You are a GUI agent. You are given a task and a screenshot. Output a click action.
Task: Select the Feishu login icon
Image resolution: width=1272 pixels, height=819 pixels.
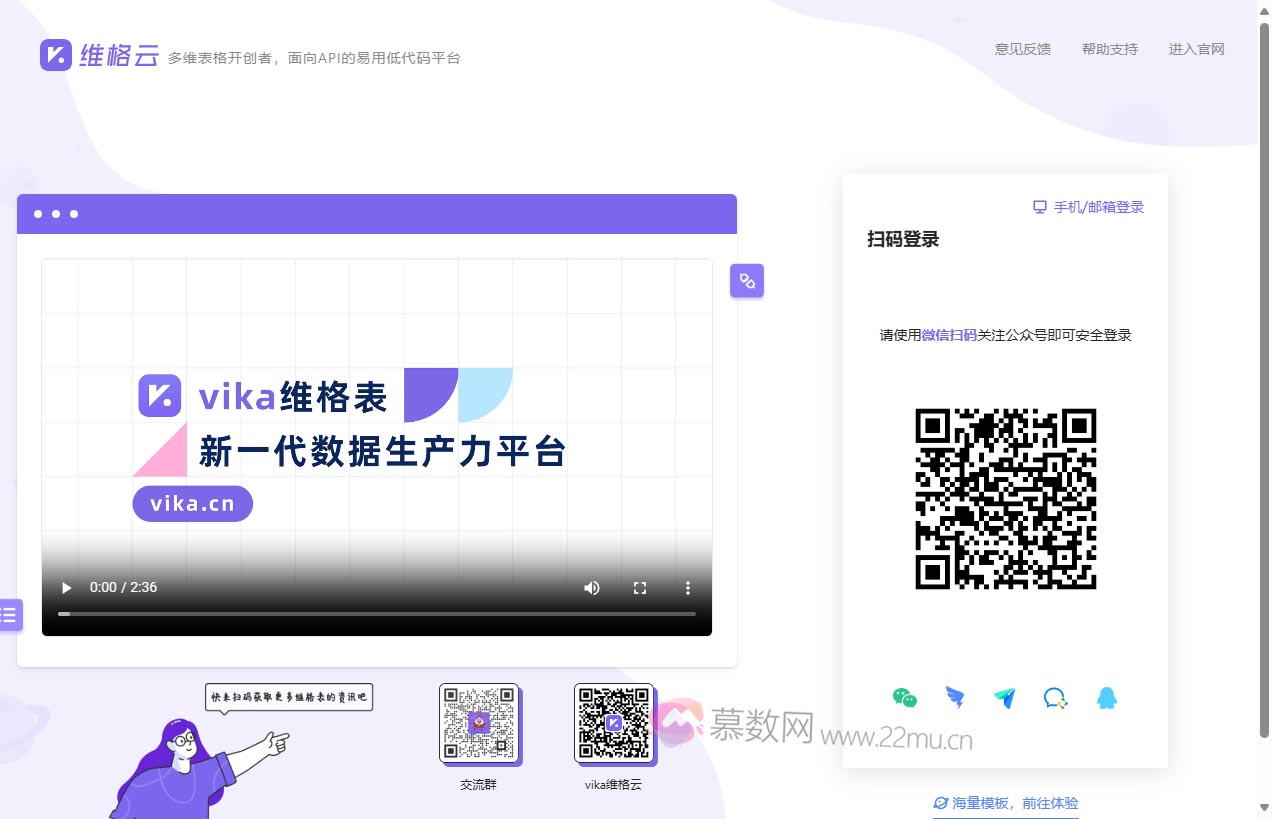pyautogui.click(x=1005, y=697)
